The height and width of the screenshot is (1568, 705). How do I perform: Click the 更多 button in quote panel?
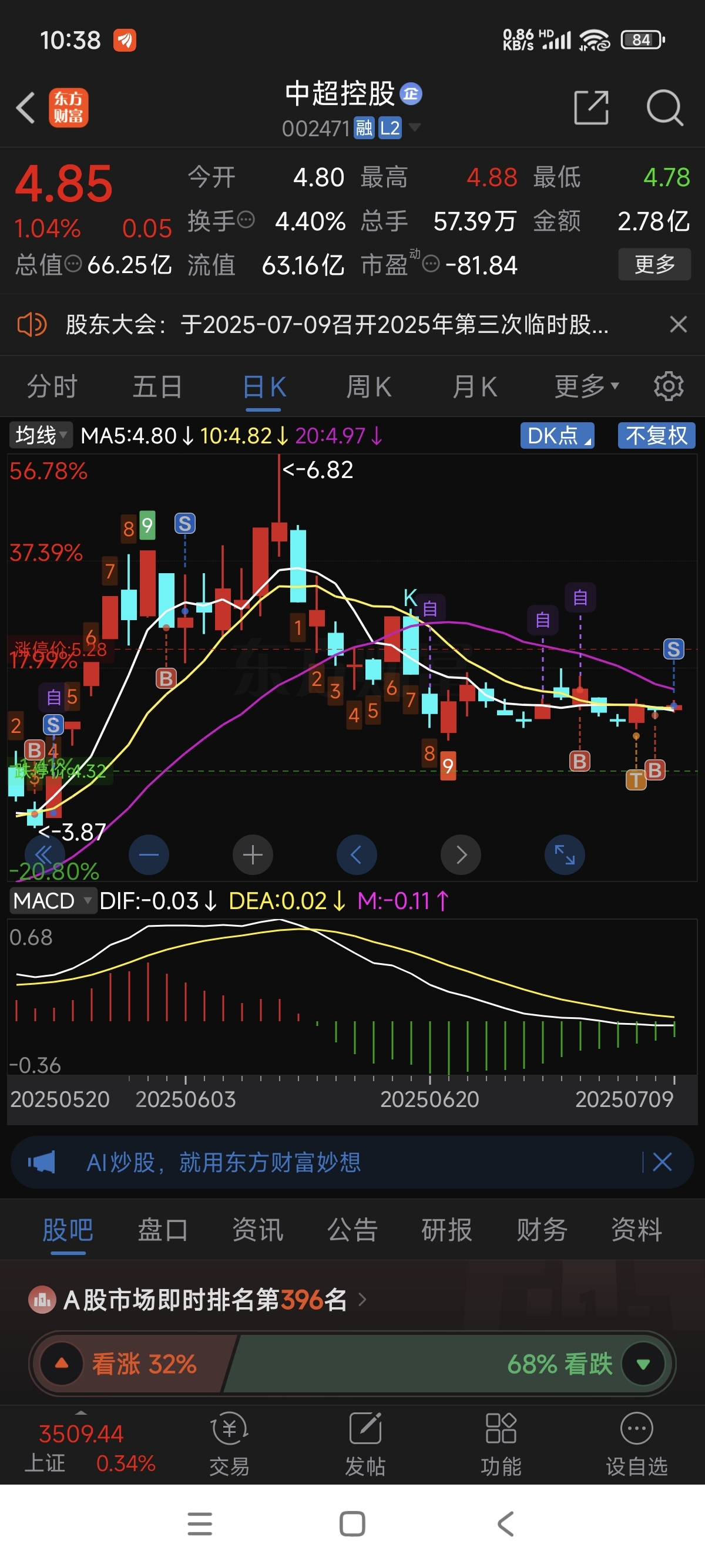[x=654, y=264]
